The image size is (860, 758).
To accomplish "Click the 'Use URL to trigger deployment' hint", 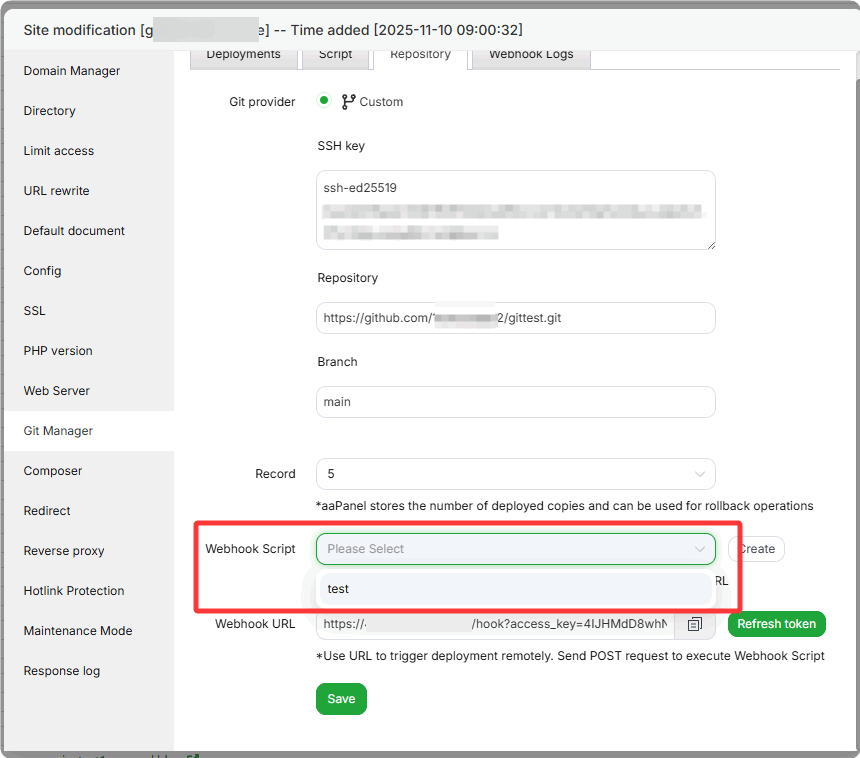I will click(570, 656).
